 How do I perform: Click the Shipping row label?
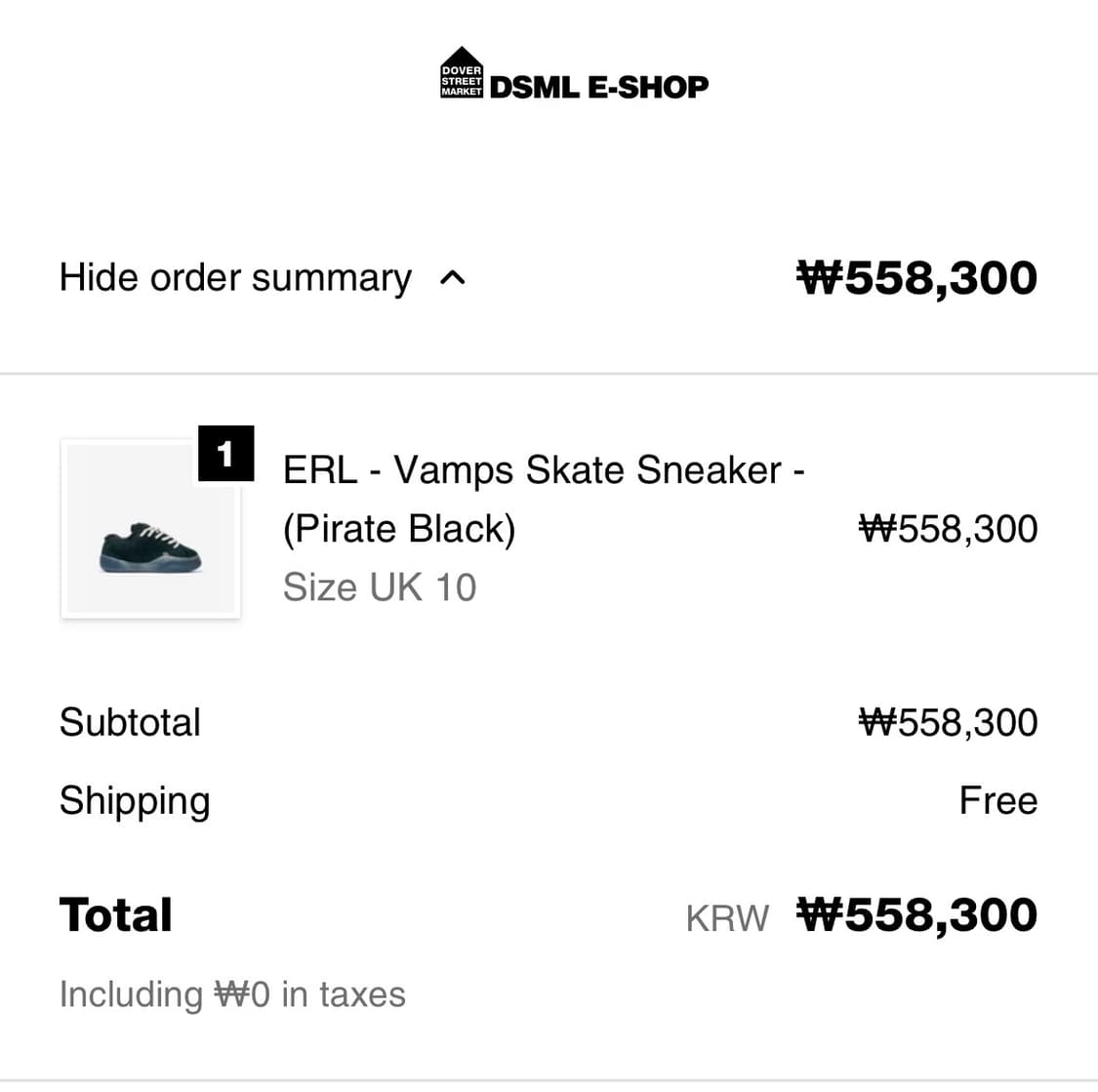pos(135,800)
